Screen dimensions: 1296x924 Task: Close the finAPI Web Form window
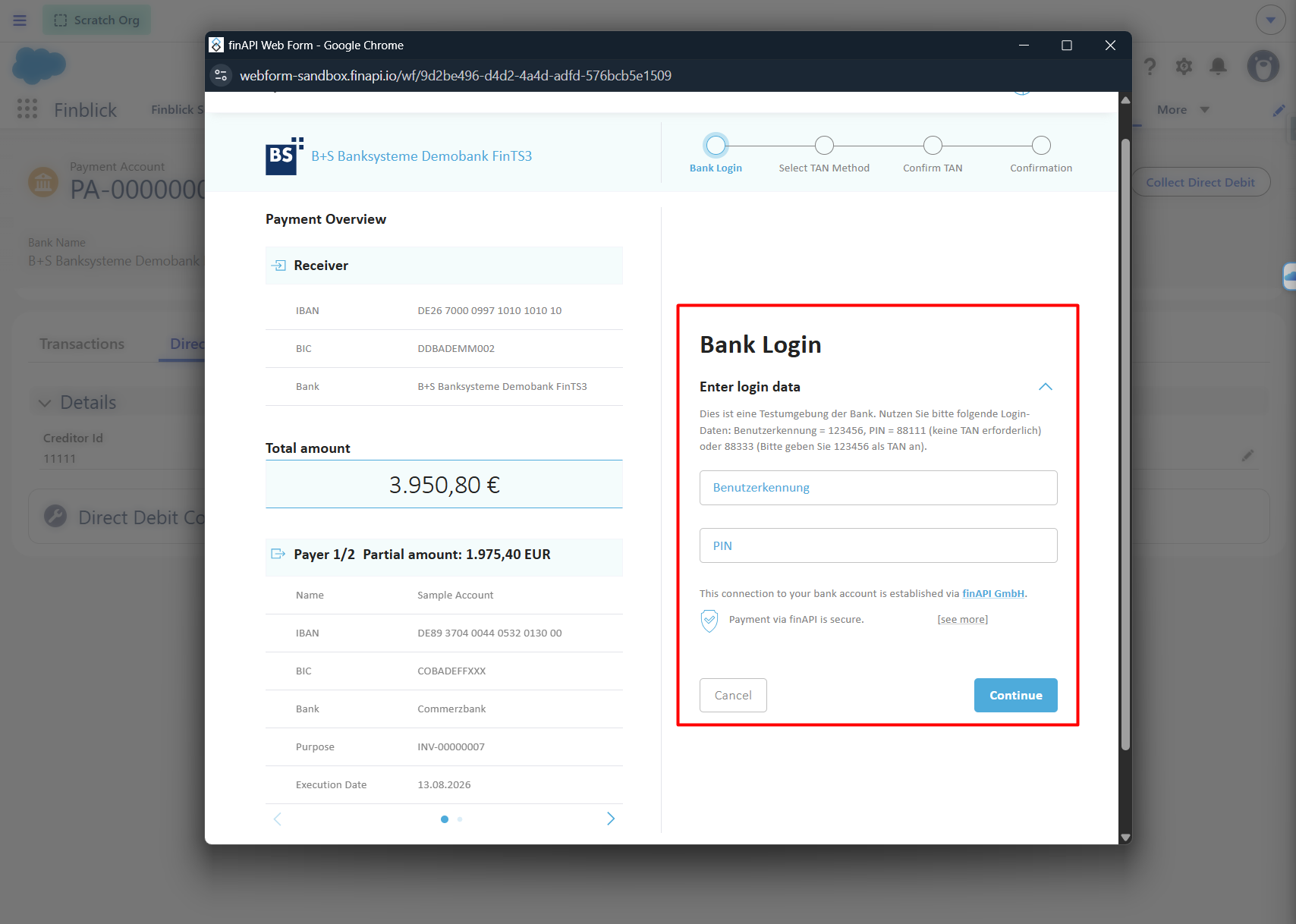click(x=1110, y=46)
